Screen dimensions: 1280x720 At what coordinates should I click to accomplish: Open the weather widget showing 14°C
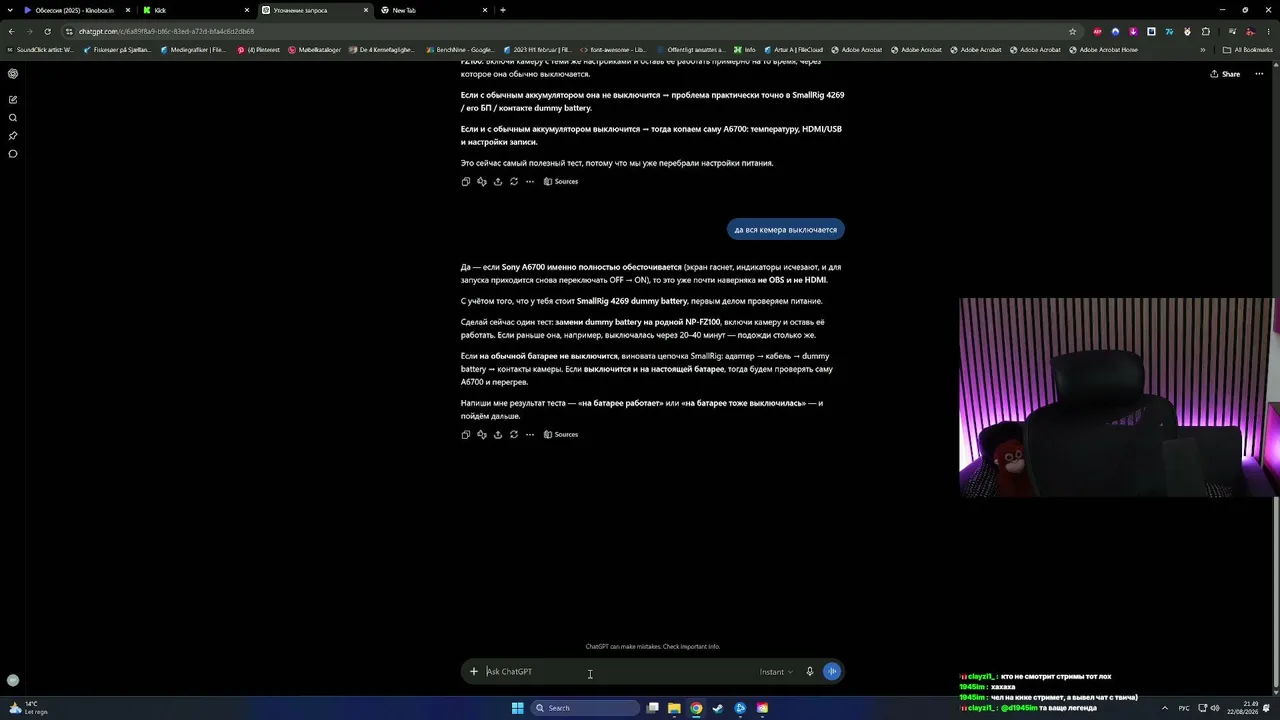coord(27,708)
